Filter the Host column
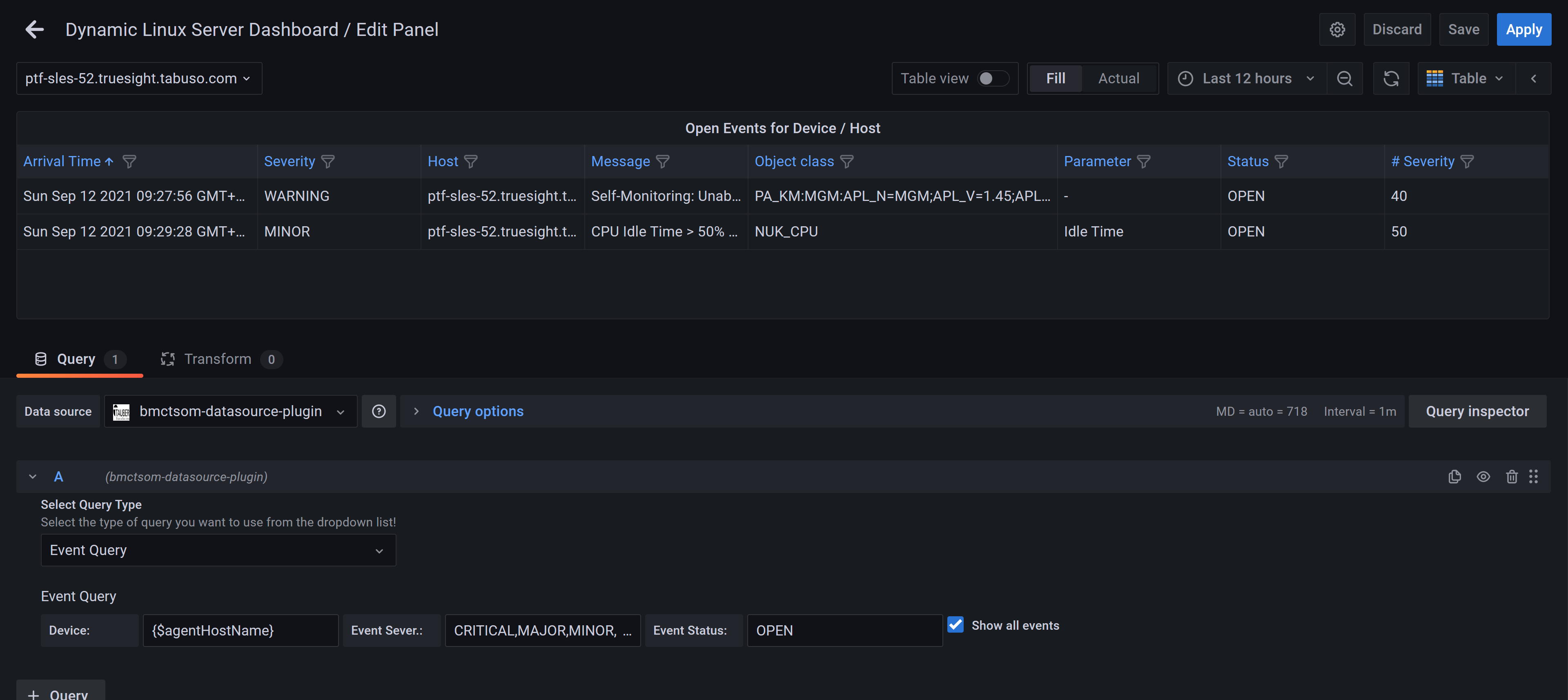1568x700 pixels. [x=470, y=161]
